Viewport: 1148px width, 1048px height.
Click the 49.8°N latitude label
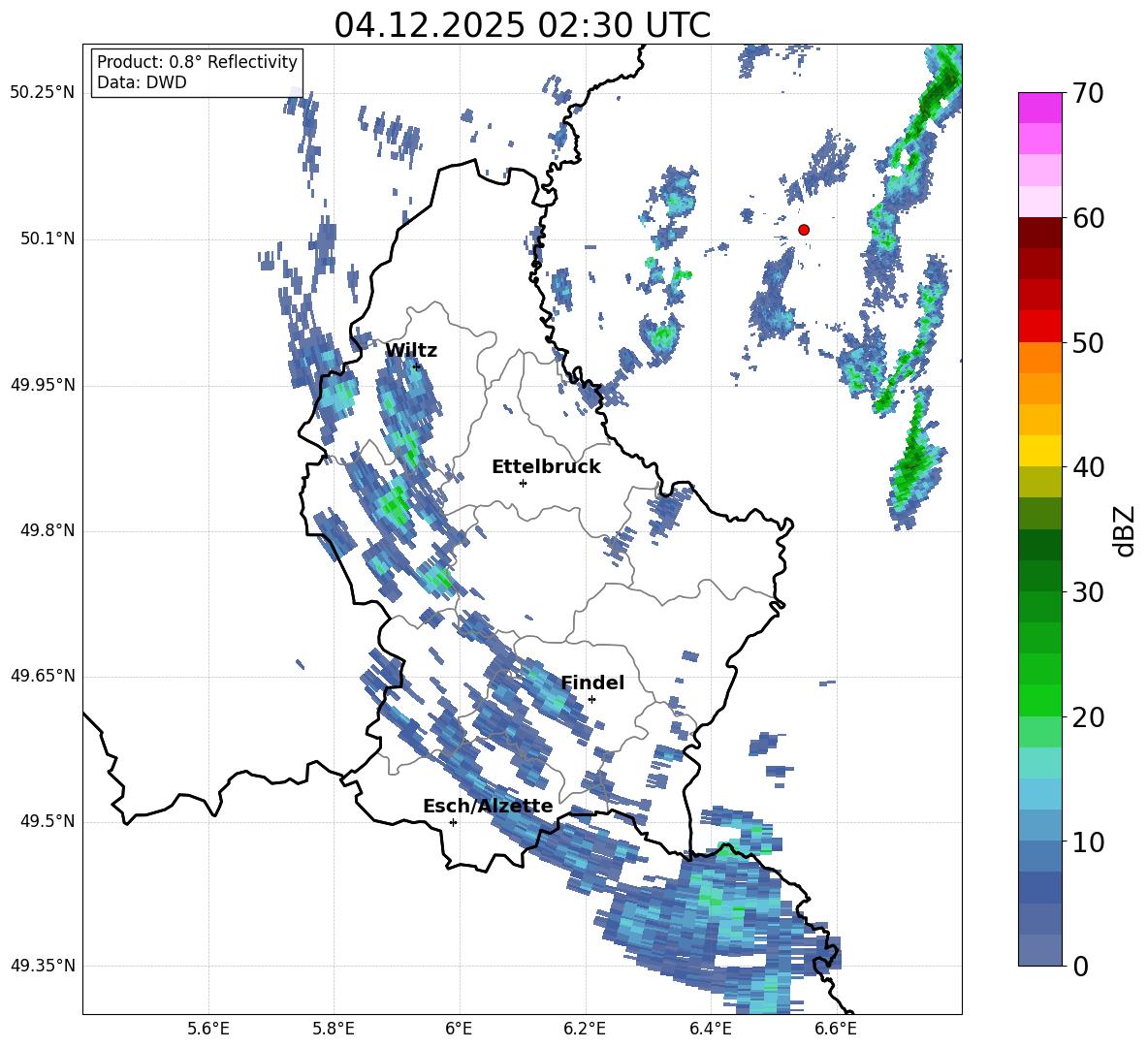48,530
